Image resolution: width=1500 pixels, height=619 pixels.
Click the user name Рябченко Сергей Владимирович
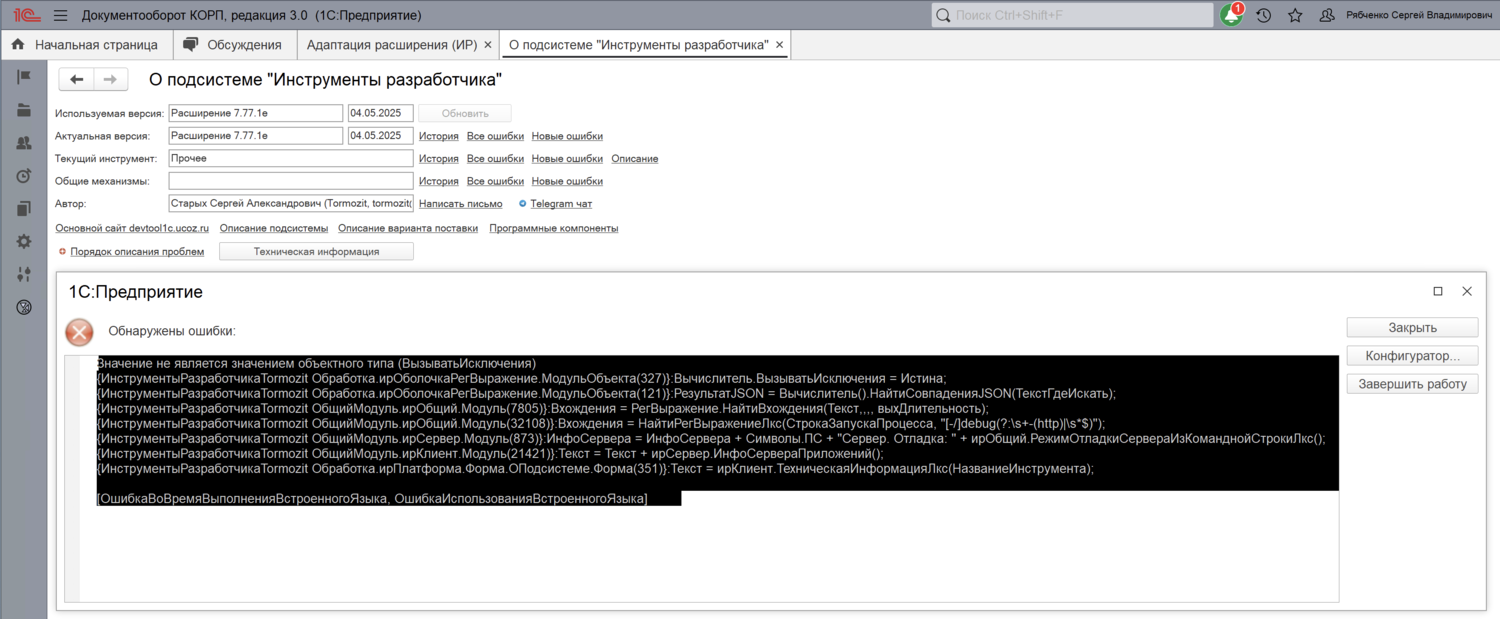click(x=1419, y=16)
